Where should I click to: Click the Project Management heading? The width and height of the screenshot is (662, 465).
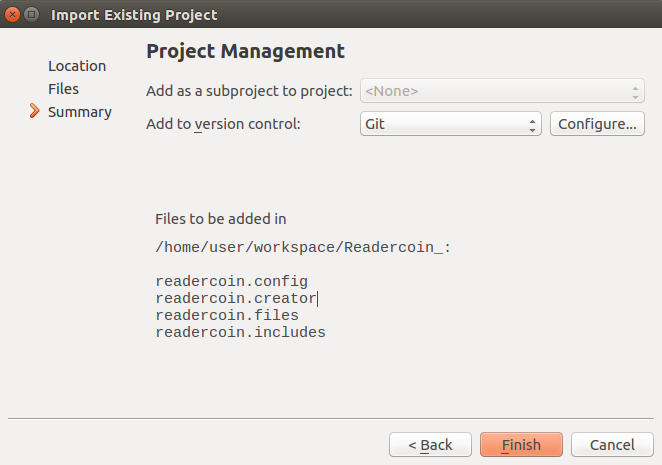point(245,52)
